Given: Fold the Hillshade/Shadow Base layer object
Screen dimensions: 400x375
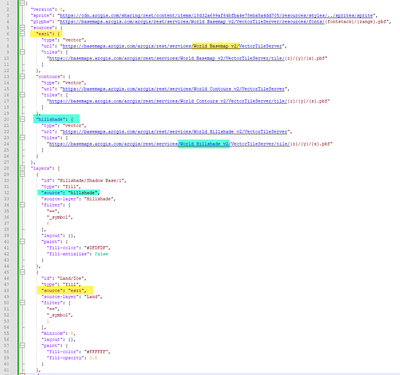Looking at the screenshot, I should point(22,174).
